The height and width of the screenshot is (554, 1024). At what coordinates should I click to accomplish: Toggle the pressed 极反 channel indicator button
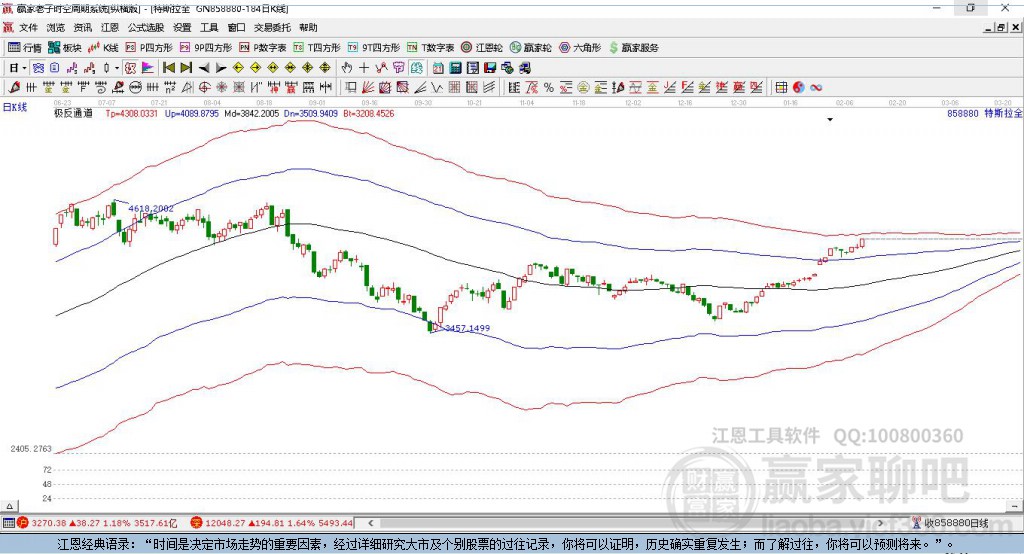pyautogui.click(x=130, y=67)
